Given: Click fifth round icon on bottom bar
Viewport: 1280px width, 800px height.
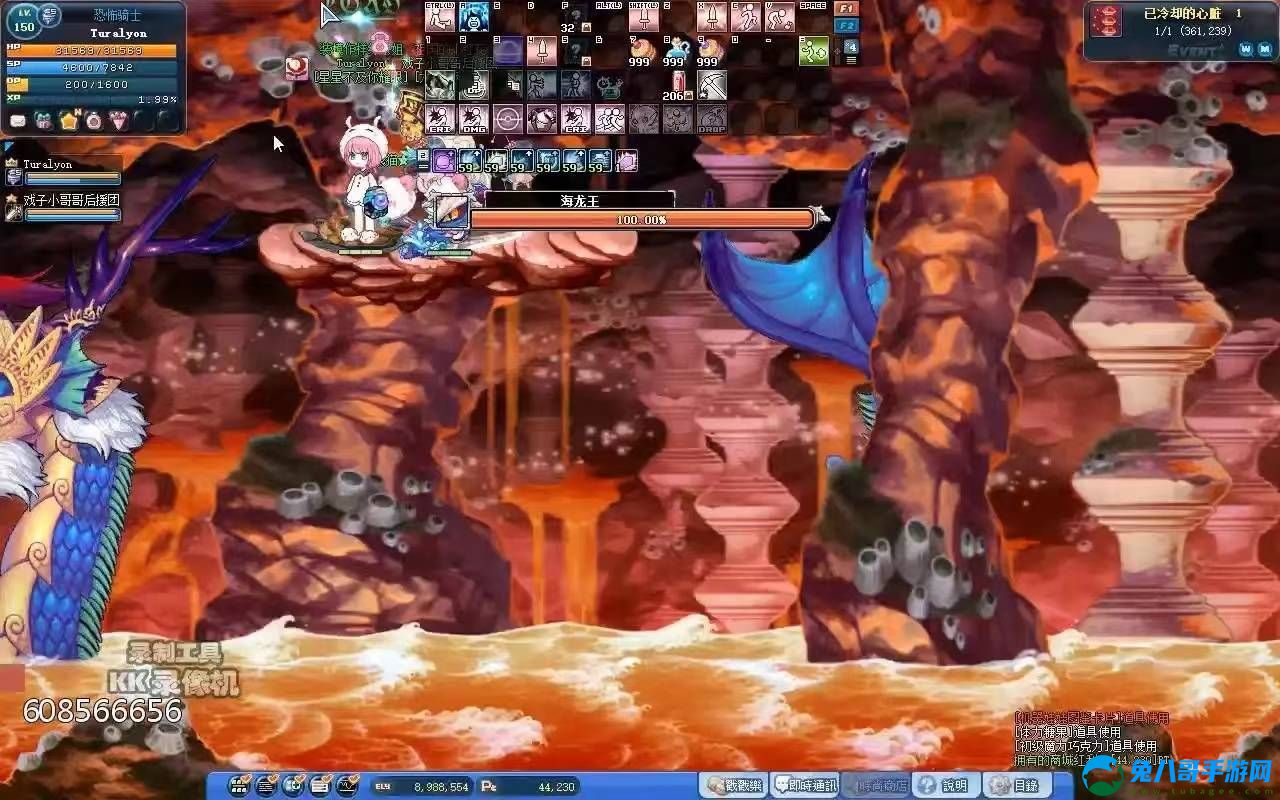Looking at the screenshot, I should point(348,786).
